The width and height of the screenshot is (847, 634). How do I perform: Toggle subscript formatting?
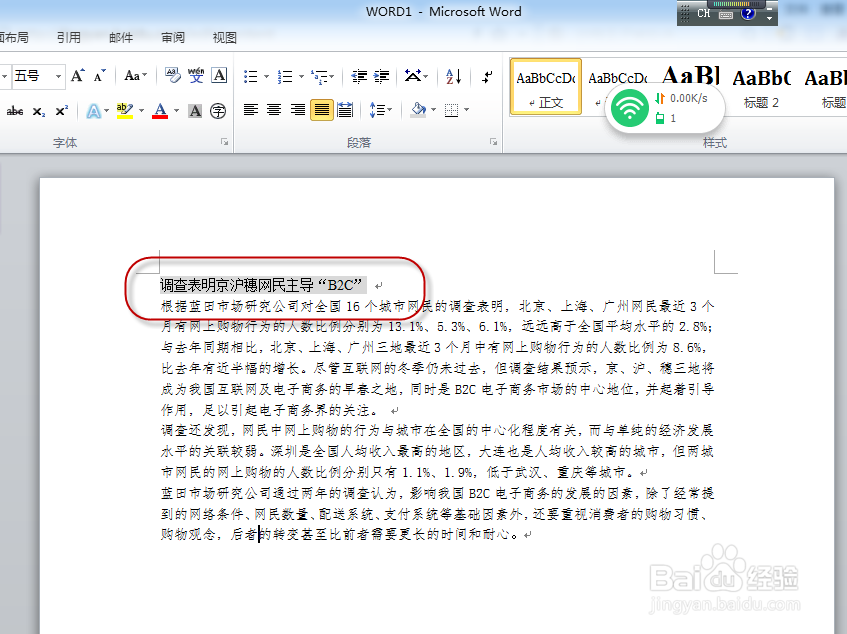38,112
